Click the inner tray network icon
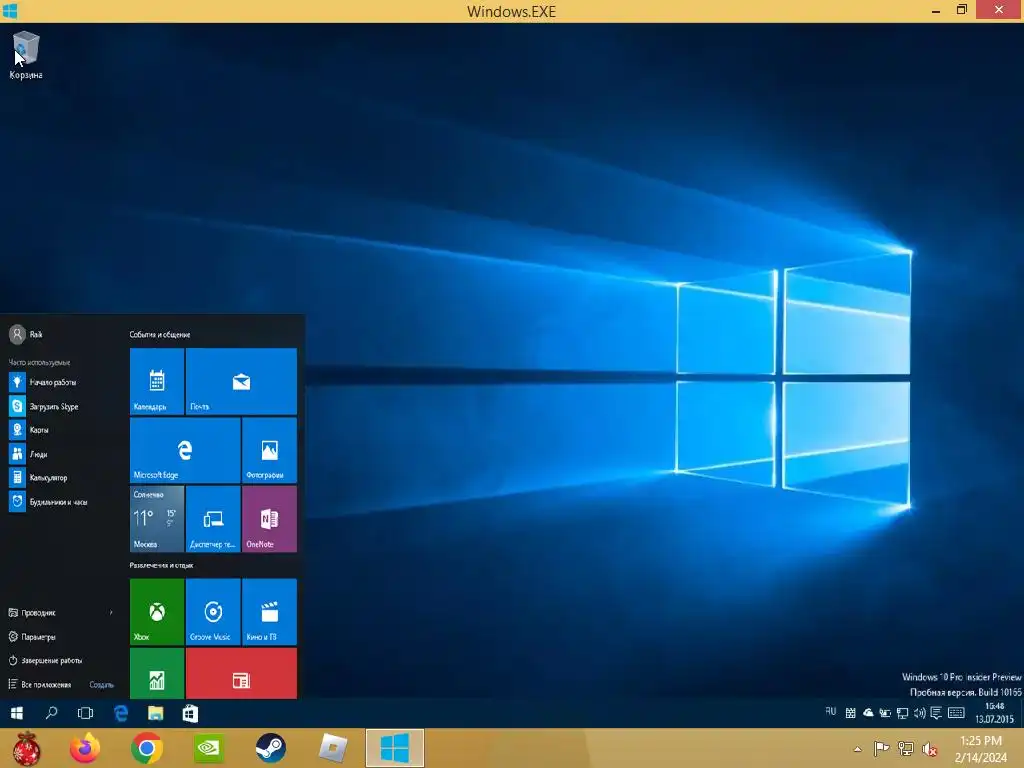The height and width of the screenshot is (768, 1024). 903,713
